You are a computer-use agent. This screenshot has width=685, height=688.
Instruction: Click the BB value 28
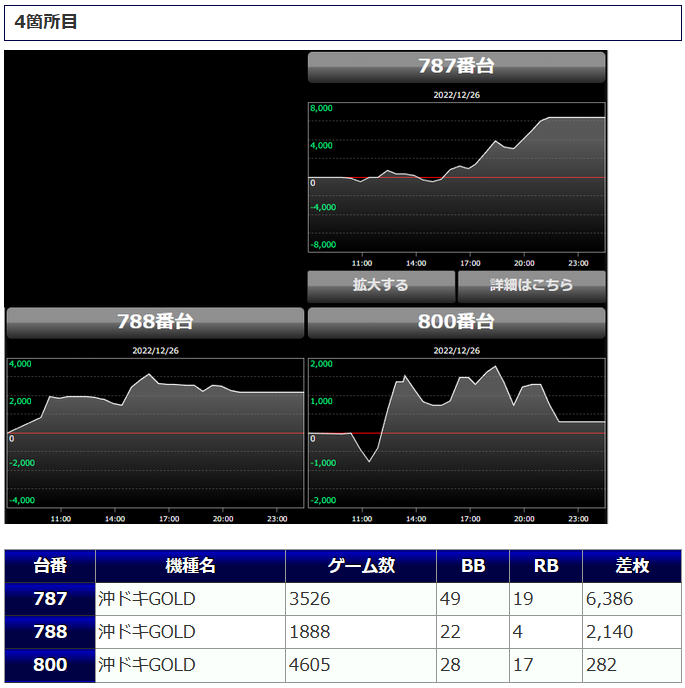[450, 665]
